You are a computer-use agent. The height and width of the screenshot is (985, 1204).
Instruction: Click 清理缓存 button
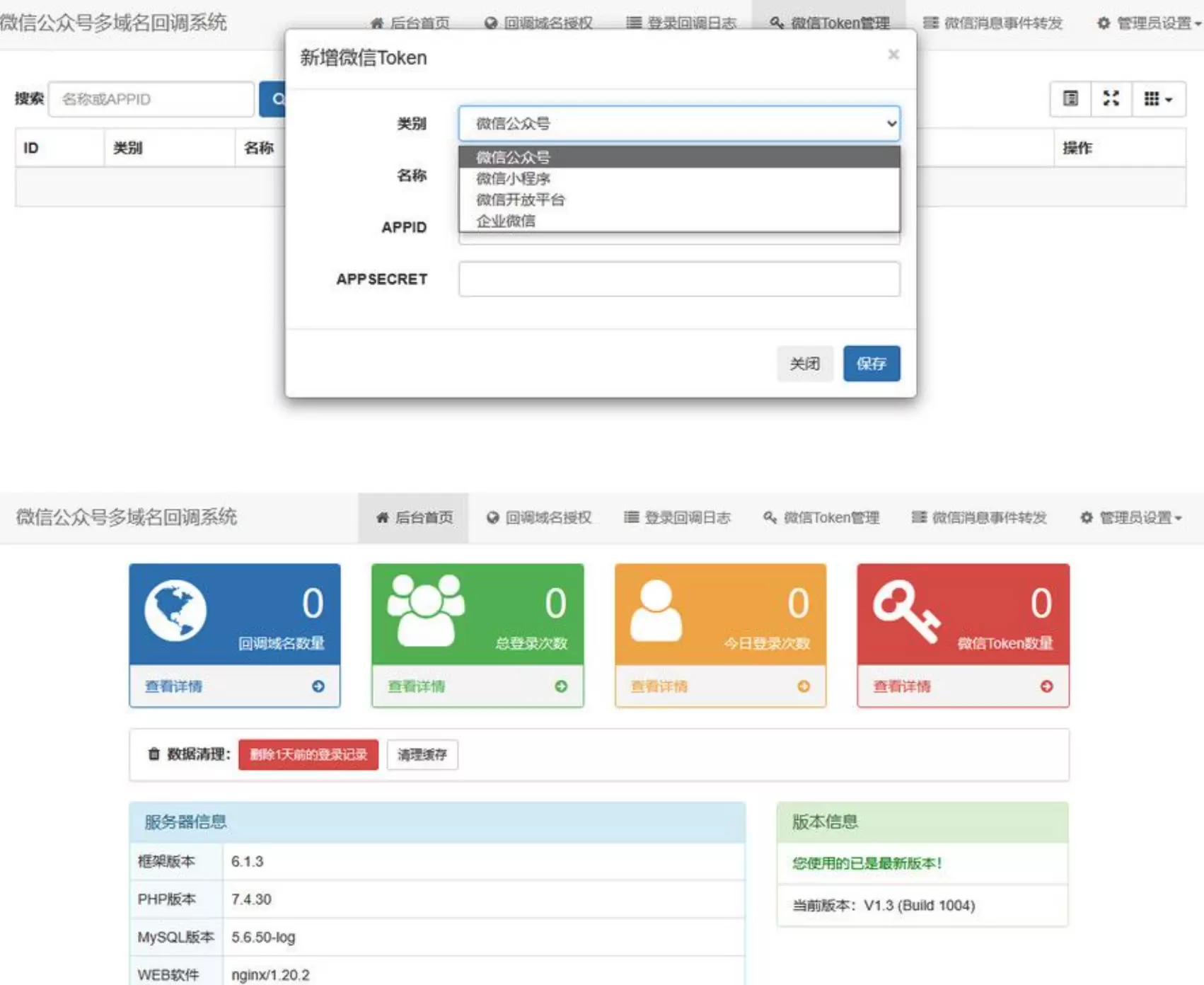point(422,754)
